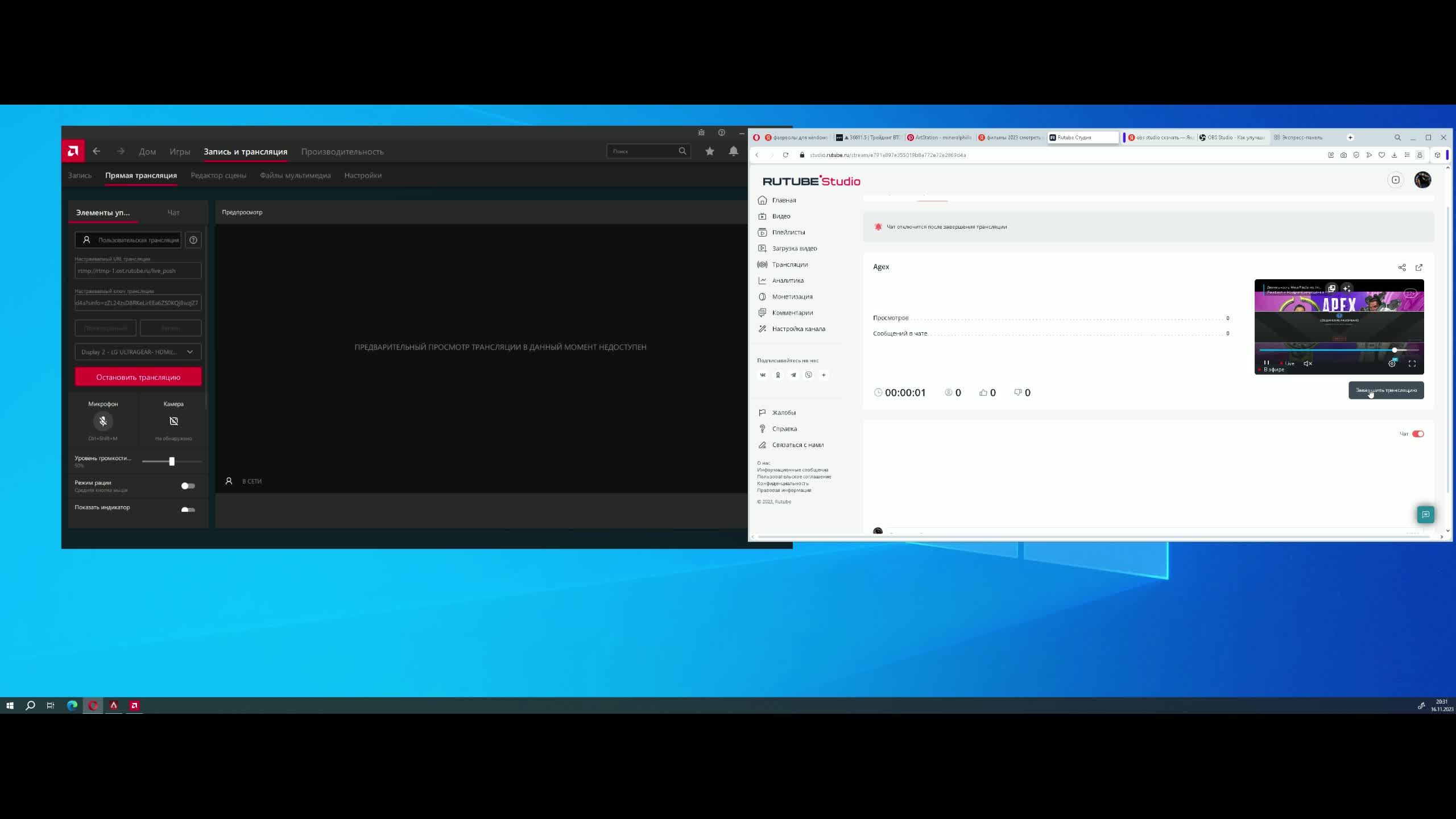This screenshot has height=819, width=1456.
Task: Open AMD notifications bell icon
Action: pos(734,151)
